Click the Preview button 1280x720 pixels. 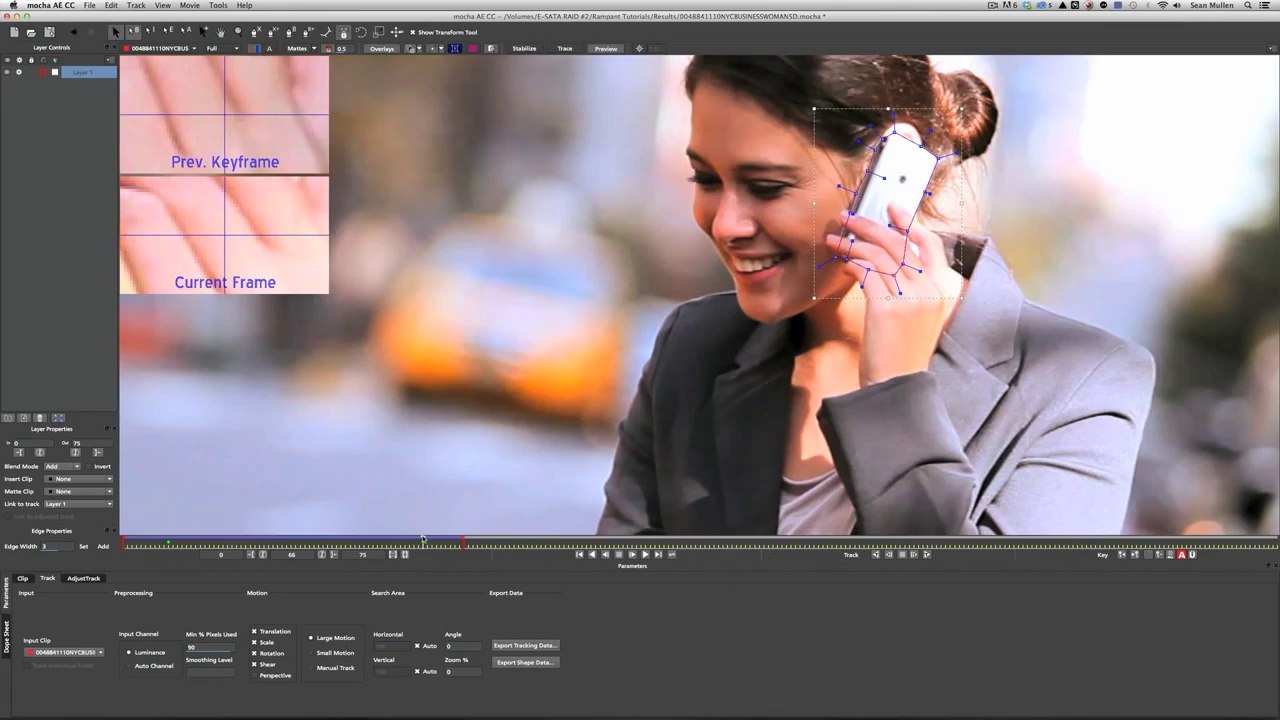click(606, 48)
